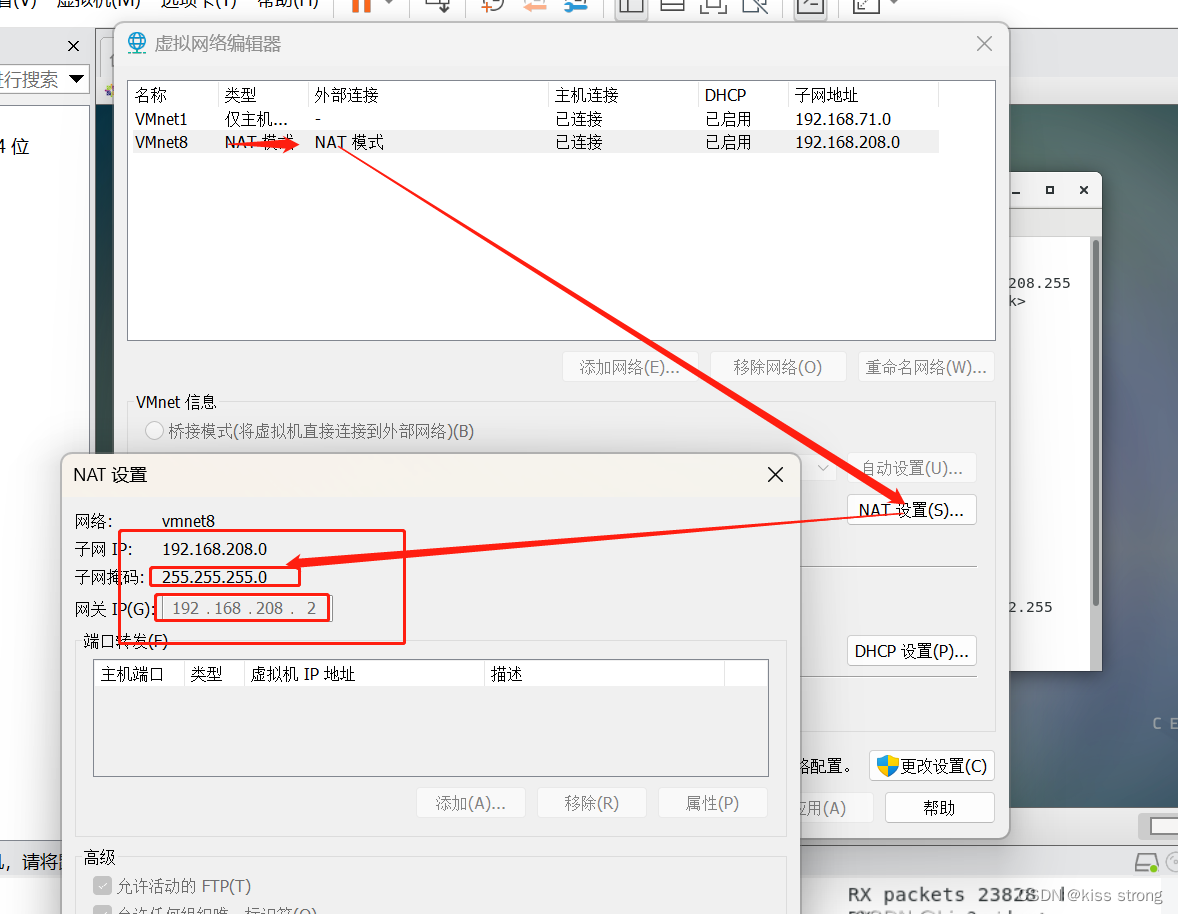Enable 允许活动的 FTP(T) checkbox
1178x914 pixels.
103,884
